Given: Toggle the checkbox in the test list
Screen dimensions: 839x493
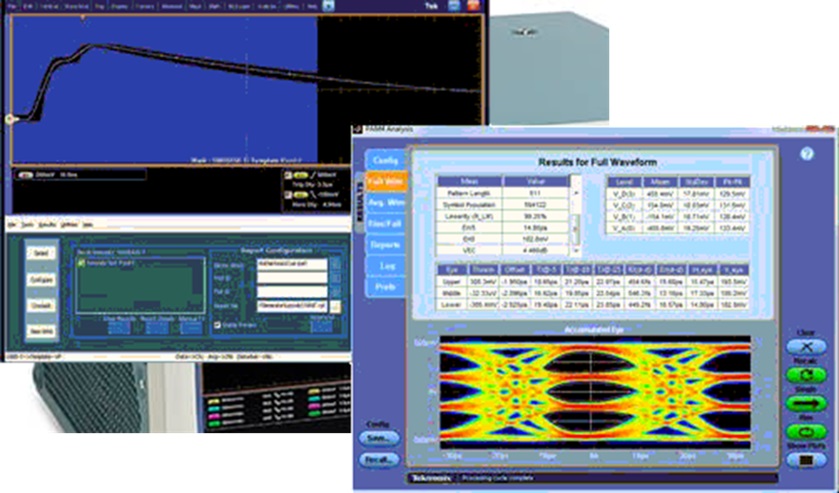Looking at the screenshot, I should click(x=81, y=262).
